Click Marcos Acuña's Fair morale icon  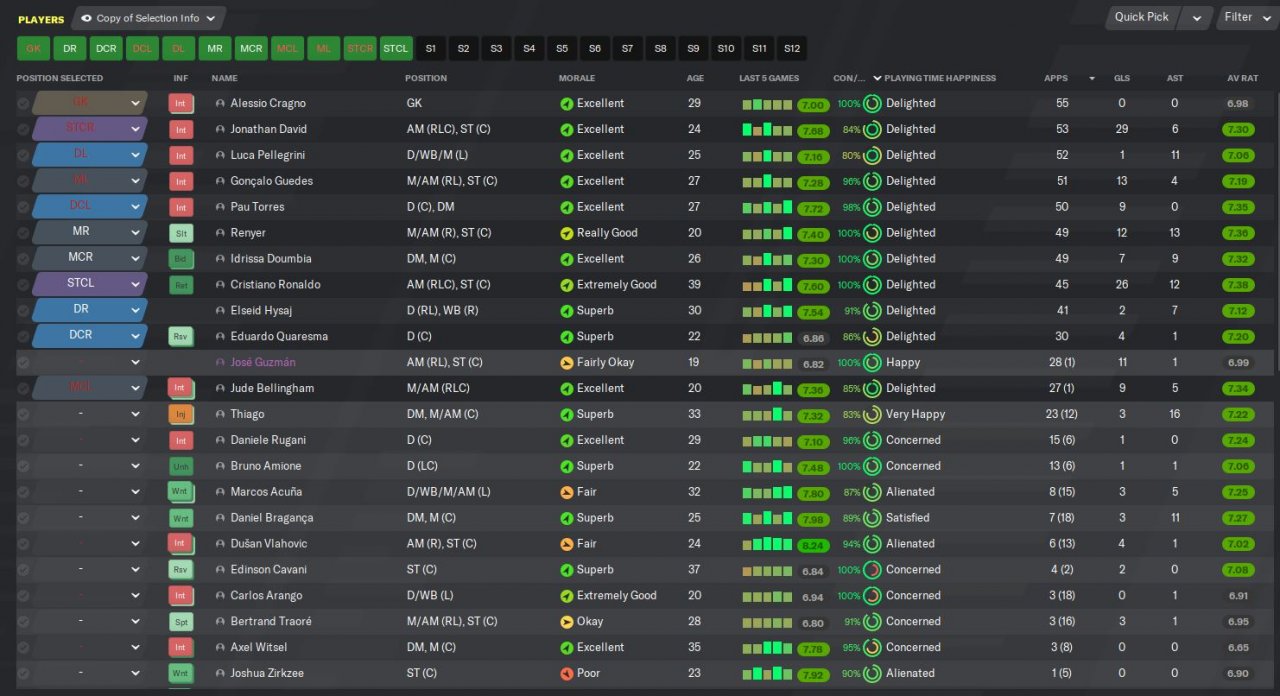tap(566, 492)
